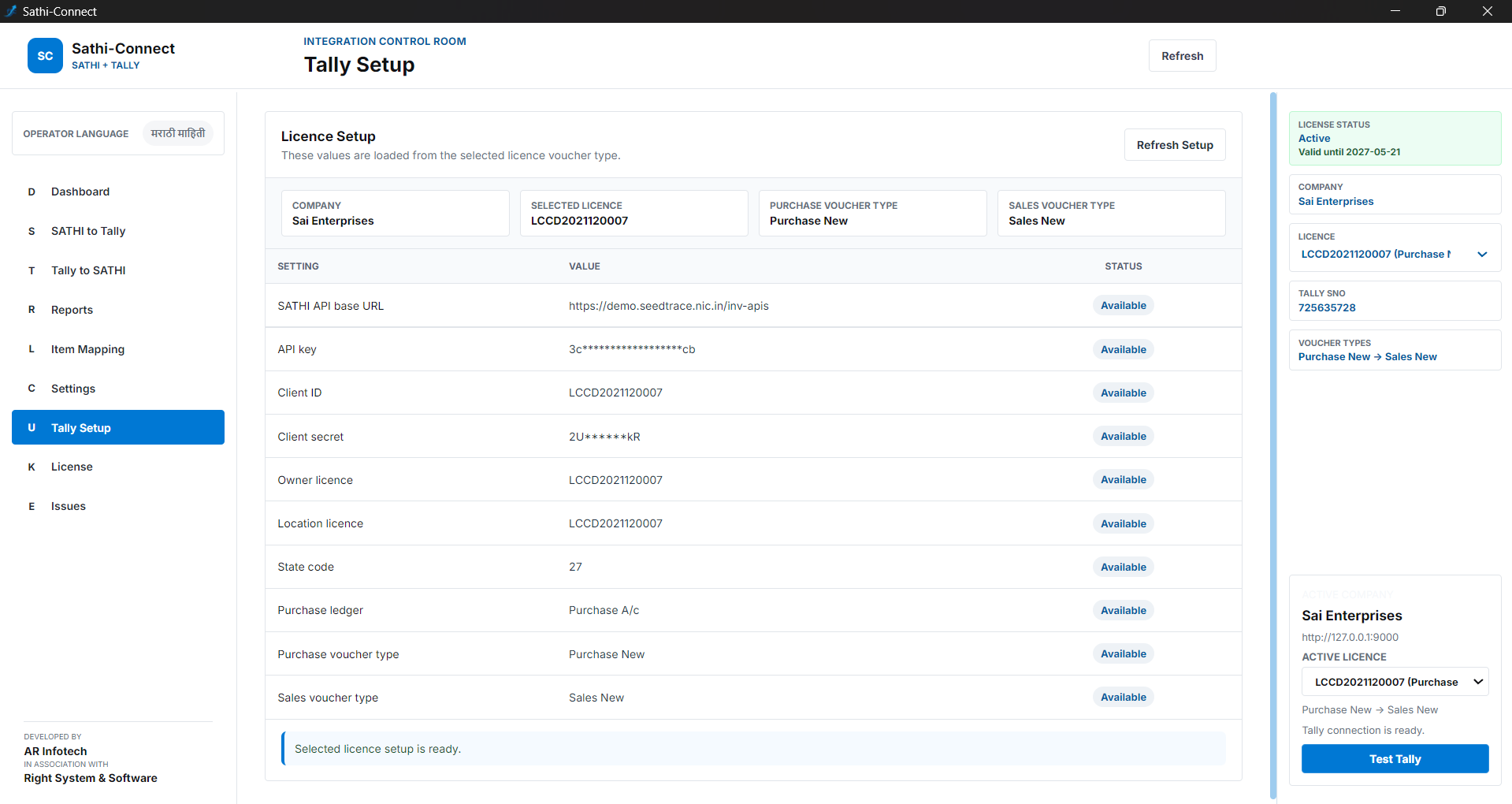Toggle operator language to Marathi

pos(178,133)
